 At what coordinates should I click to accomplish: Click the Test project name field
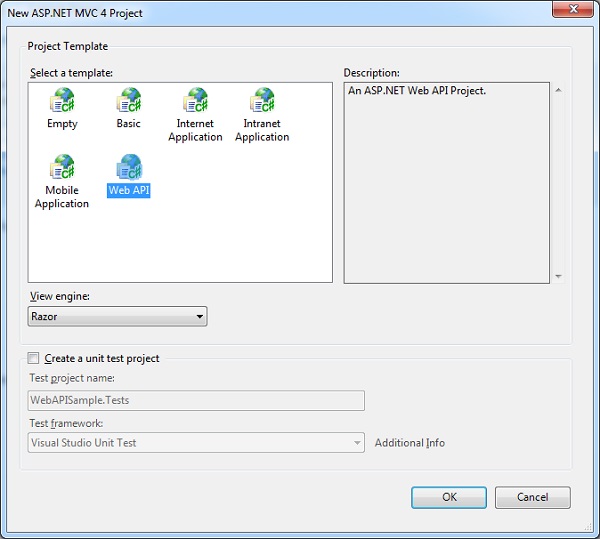tap(196, 400)
